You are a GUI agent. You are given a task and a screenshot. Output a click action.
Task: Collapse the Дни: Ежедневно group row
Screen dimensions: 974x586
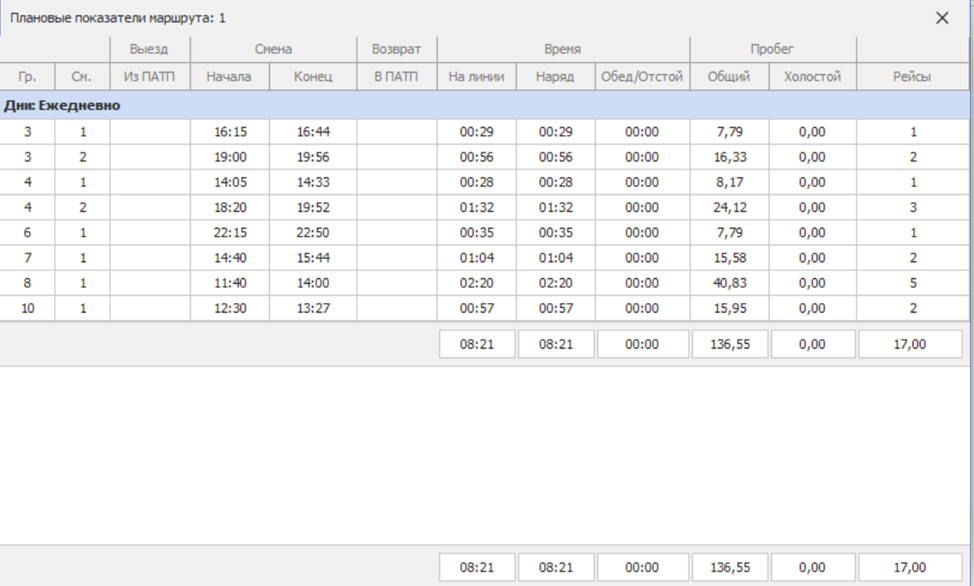(x=62, y=105)
